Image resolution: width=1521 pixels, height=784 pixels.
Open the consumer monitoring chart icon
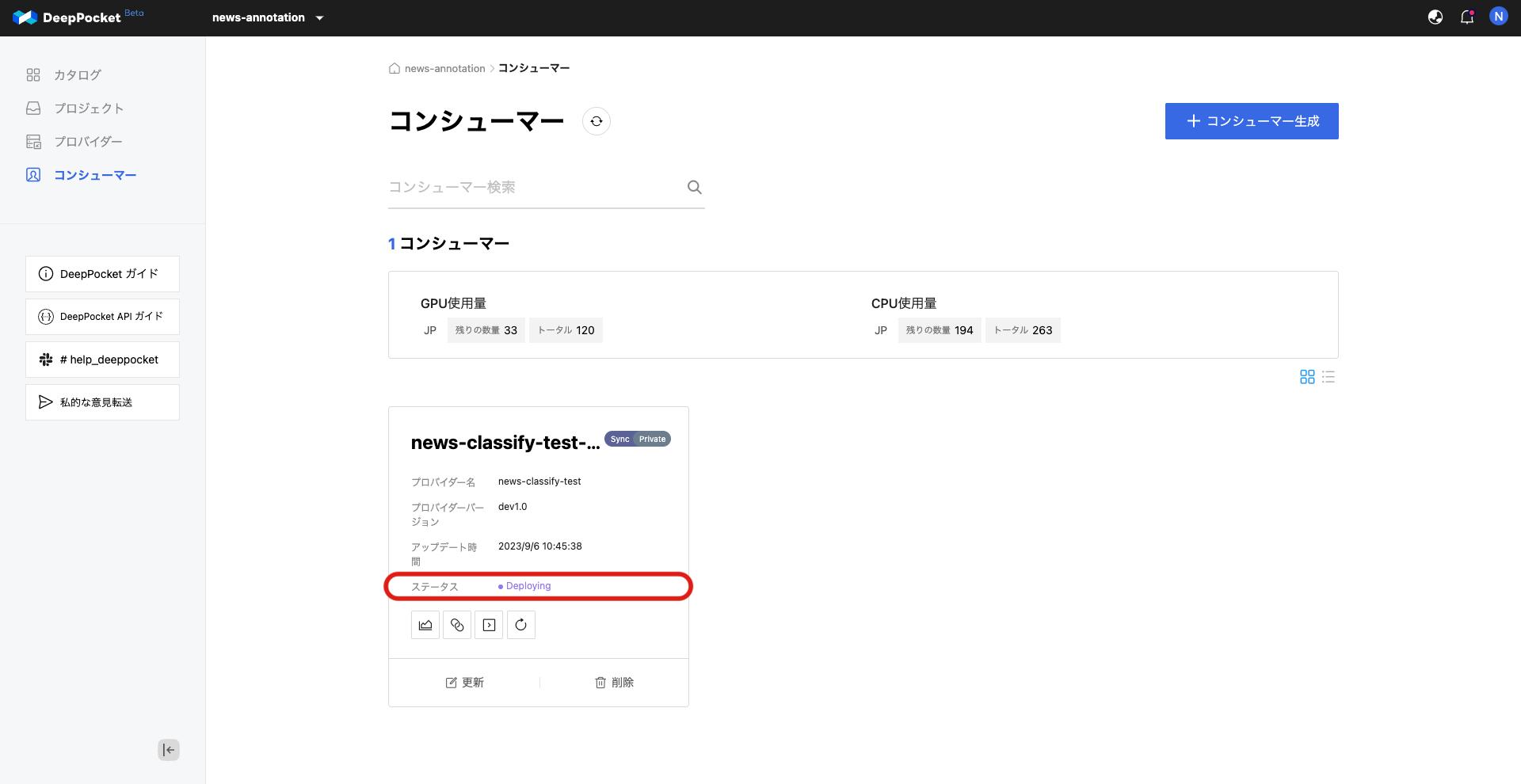tap(425, 625)
